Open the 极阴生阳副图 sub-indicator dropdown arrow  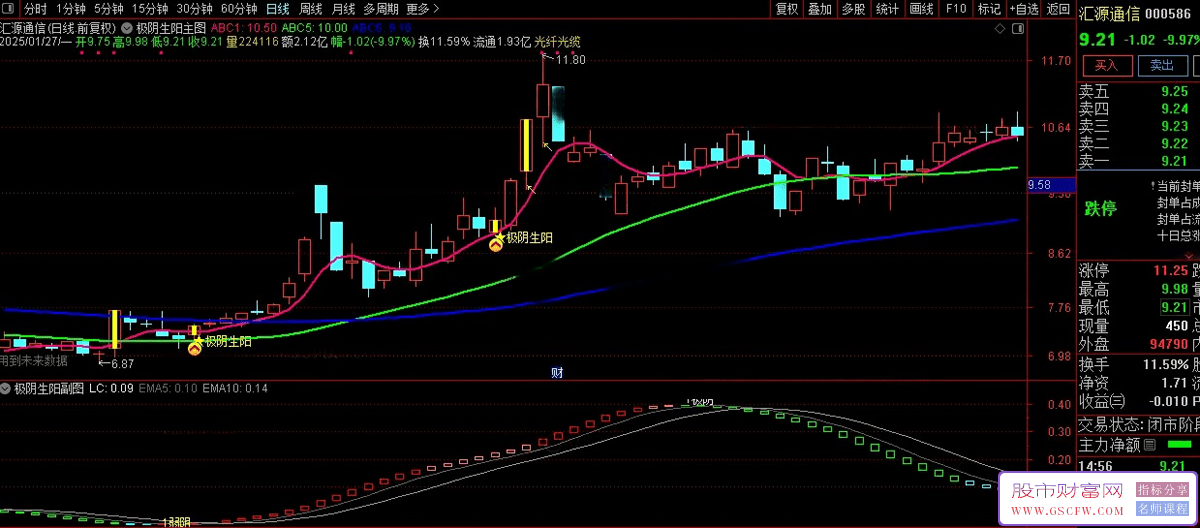pos(6,388)
